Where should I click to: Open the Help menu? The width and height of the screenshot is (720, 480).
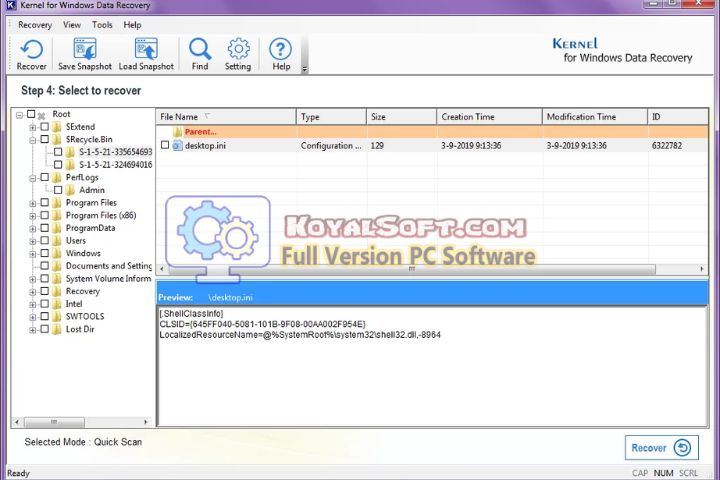(x=132, y=25)
